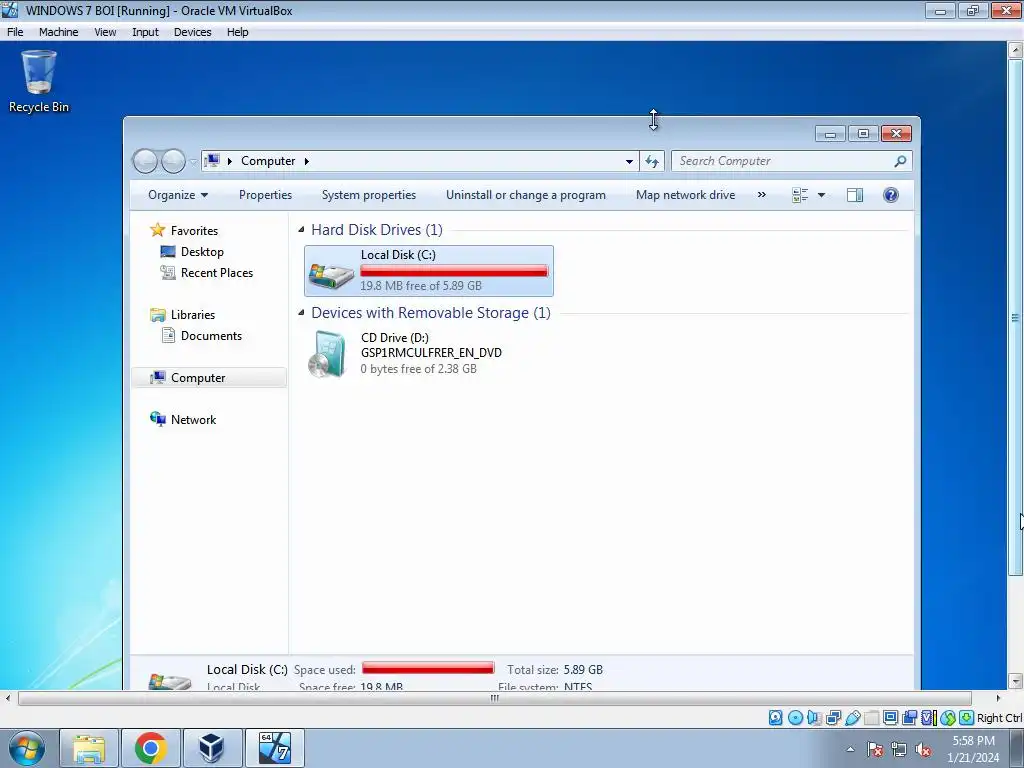Select Libraries in navigation pane
1024x768 pixels.
click(193, 315)
